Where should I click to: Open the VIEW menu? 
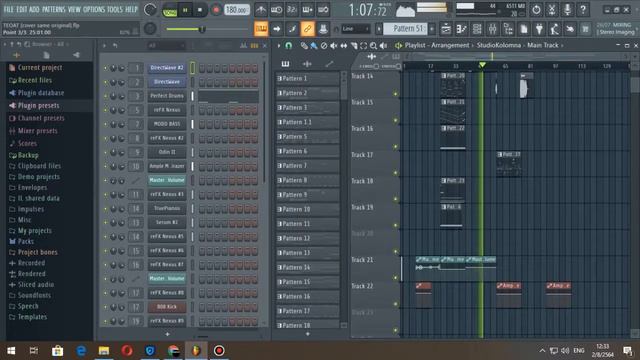click(x=74, y=9)
